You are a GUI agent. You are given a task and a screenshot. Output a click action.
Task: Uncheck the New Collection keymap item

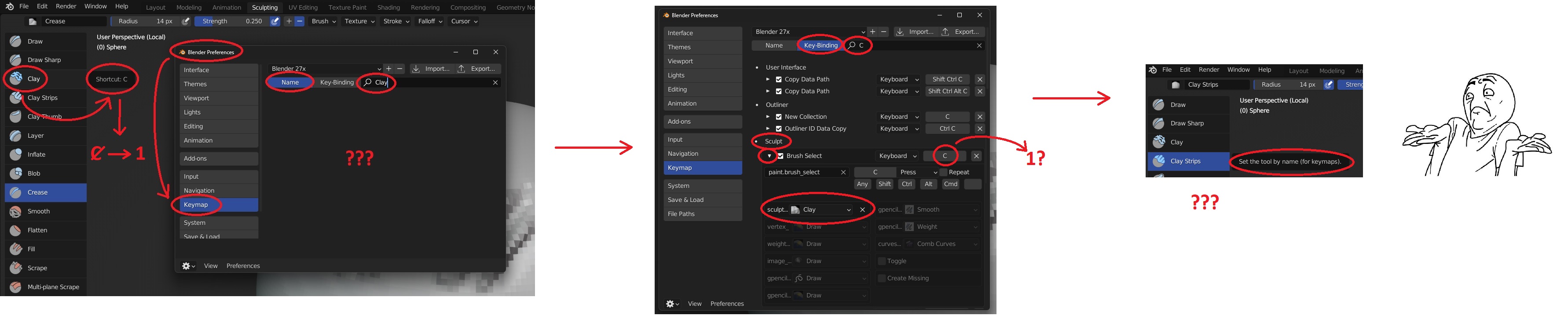778,117
